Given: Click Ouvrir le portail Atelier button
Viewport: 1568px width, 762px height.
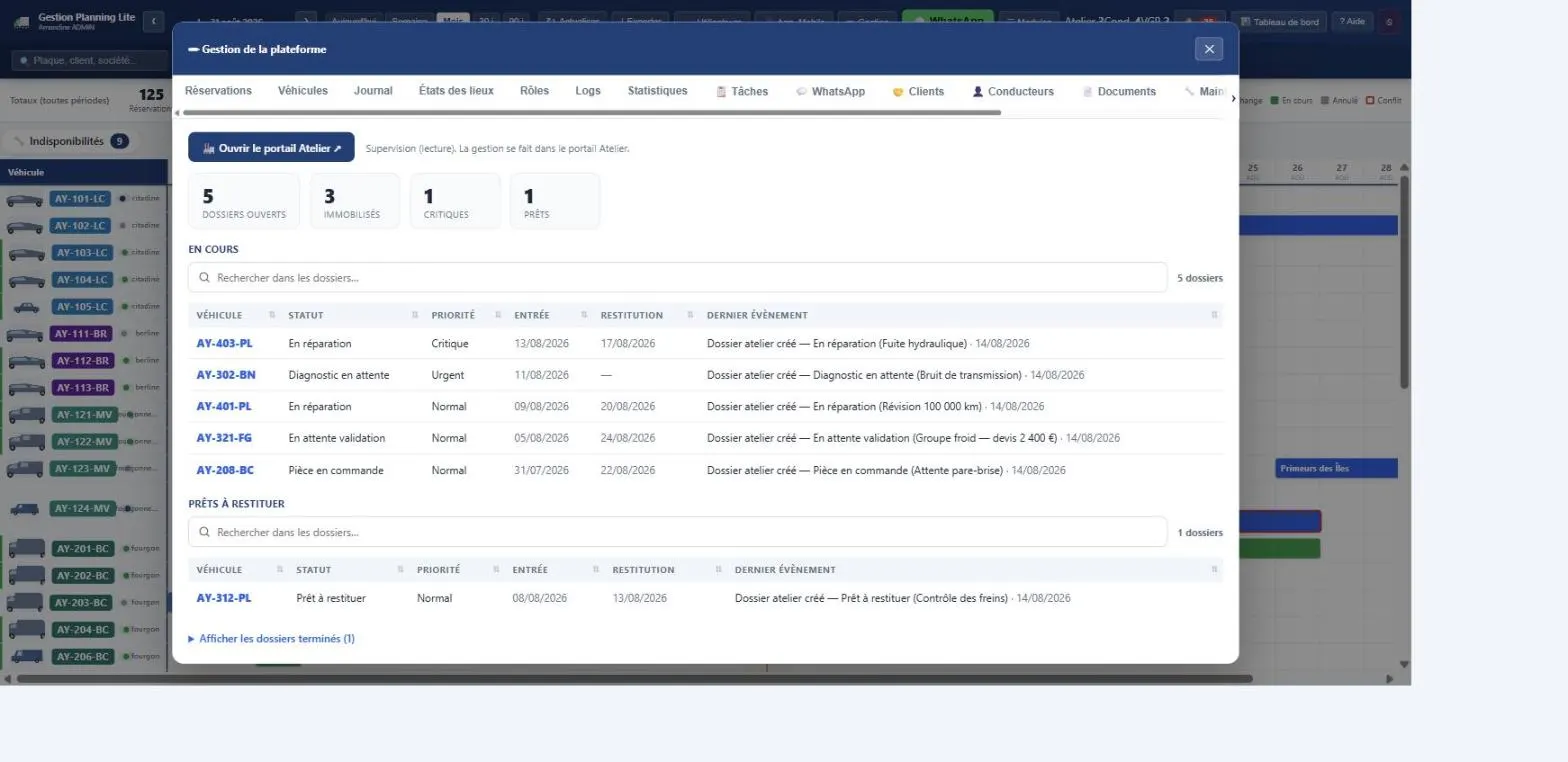Looking at the screenshot, I should click(x=271, y=147).
